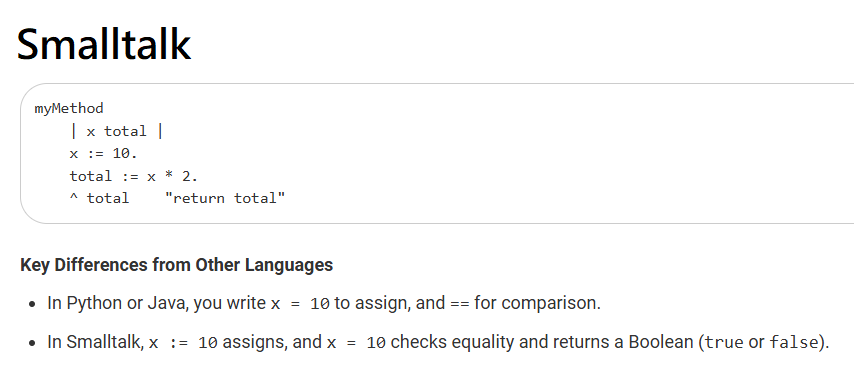The image size is (854, 377).
Task: Click the '| x total |' variable declaration line
Action: coord(117,131)
